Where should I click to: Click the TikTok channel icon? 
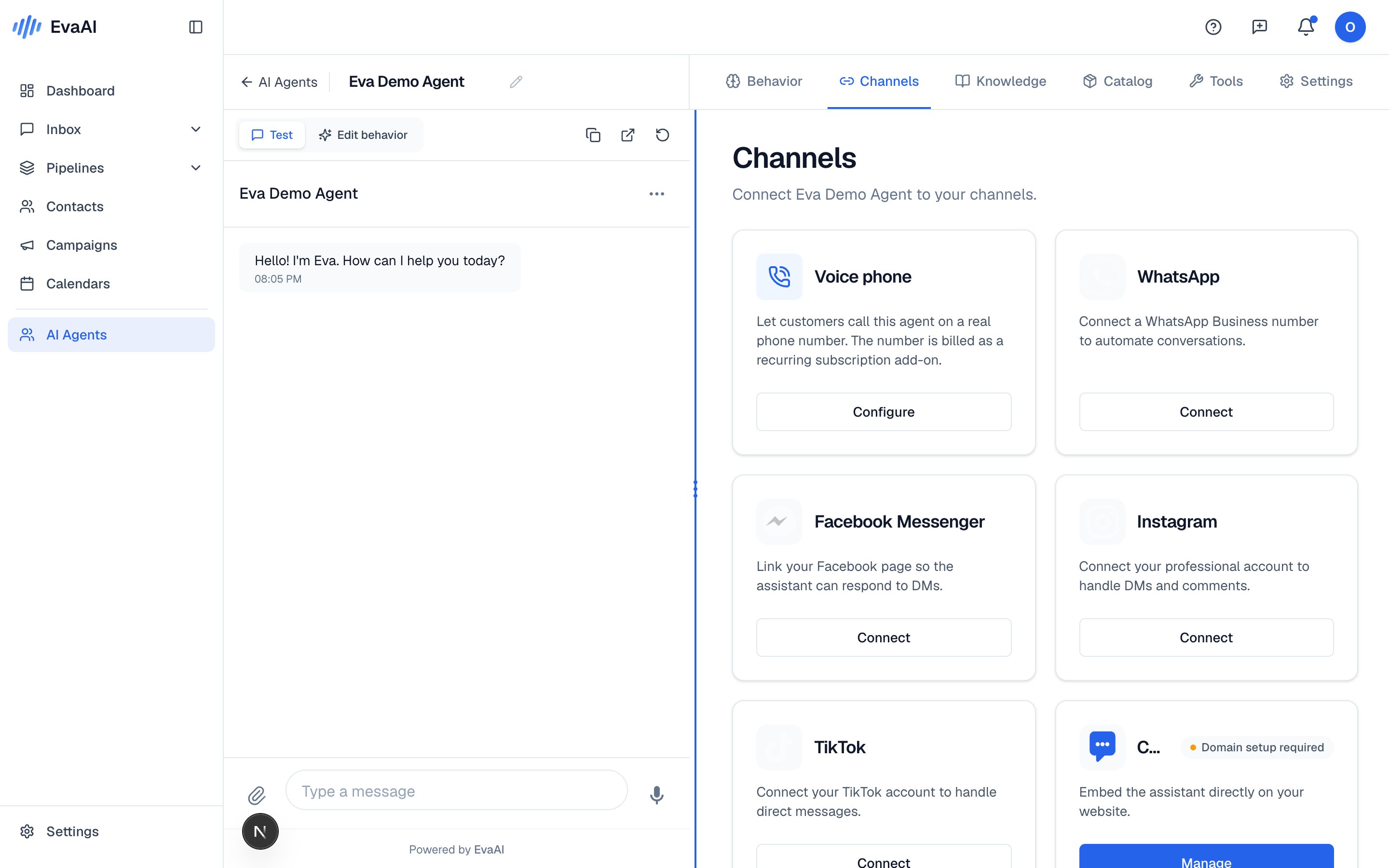click(x=779, y=747)
